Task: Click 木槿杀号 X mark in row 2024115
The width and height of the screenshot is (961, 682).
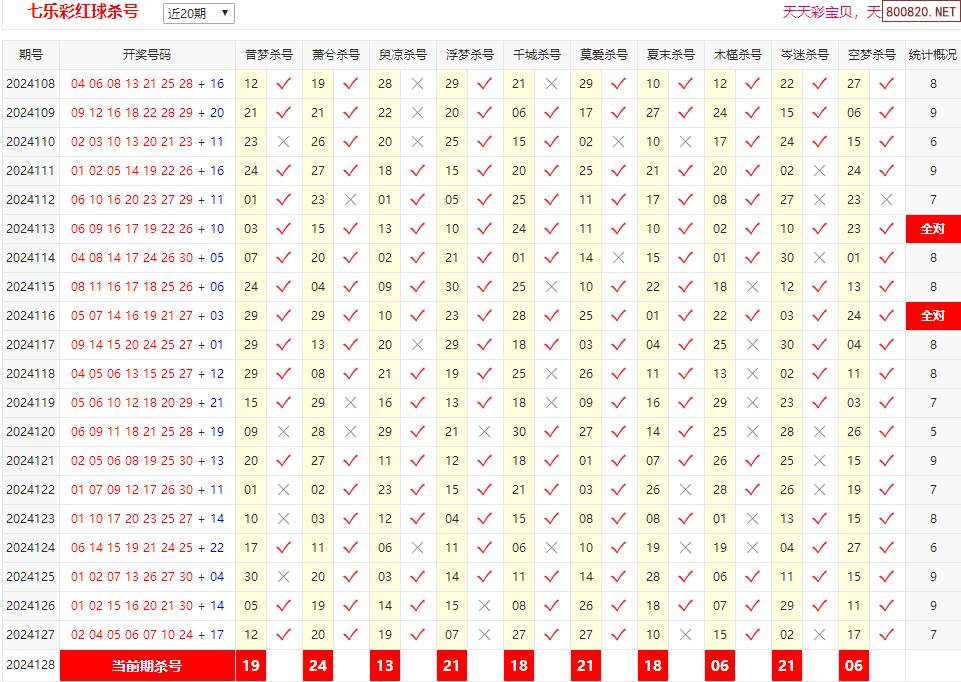Action: point(753,287)
